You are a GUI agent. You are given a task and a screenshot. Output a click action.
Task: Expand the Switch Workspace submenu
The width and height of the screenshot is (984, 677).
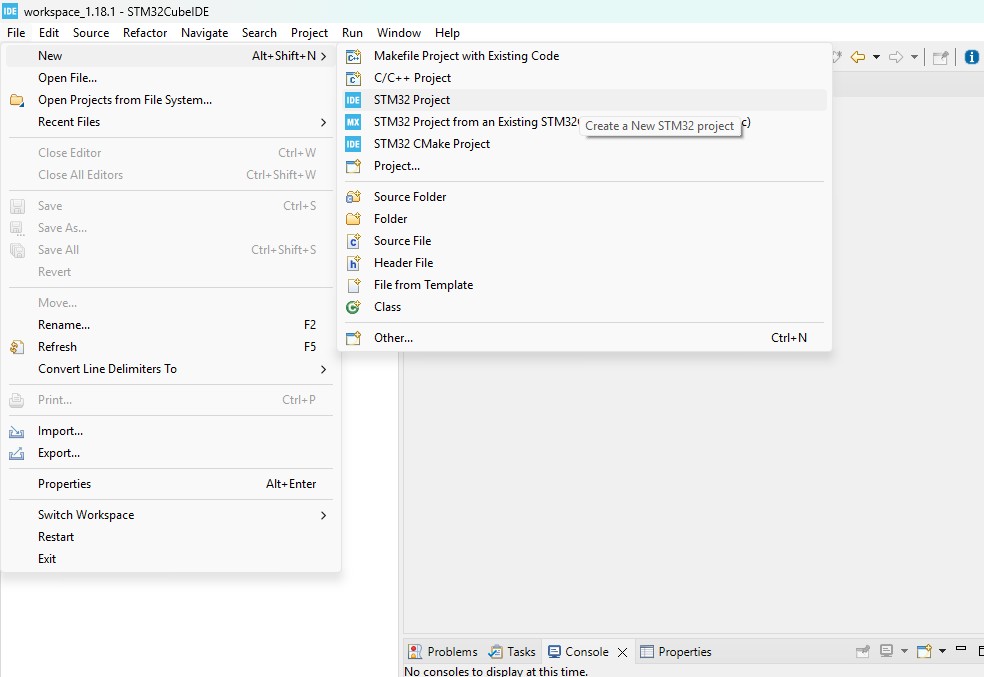pyautogui.click(x=171, y=515)
